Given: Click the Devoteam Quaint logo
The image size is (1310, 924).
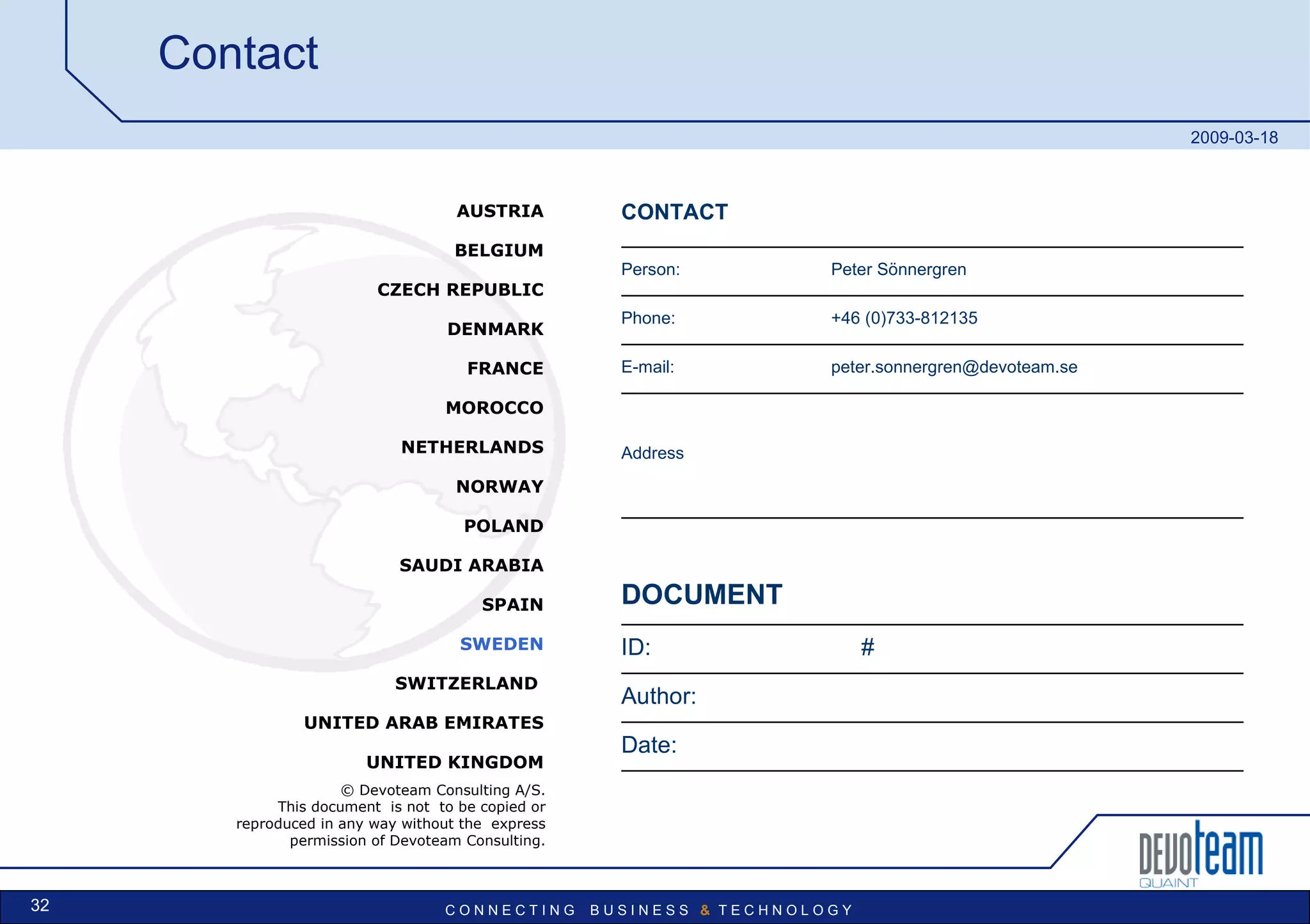Looking at the screenshot, I should coord(1201,854).
